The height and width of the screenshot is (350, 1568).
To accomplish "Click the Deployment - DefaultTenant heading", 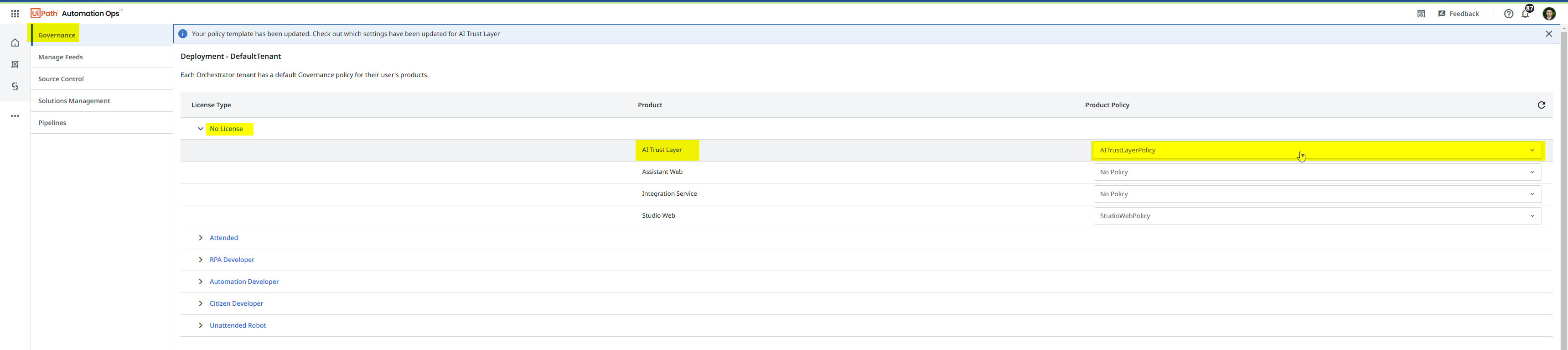I will (x=231, y=57).
